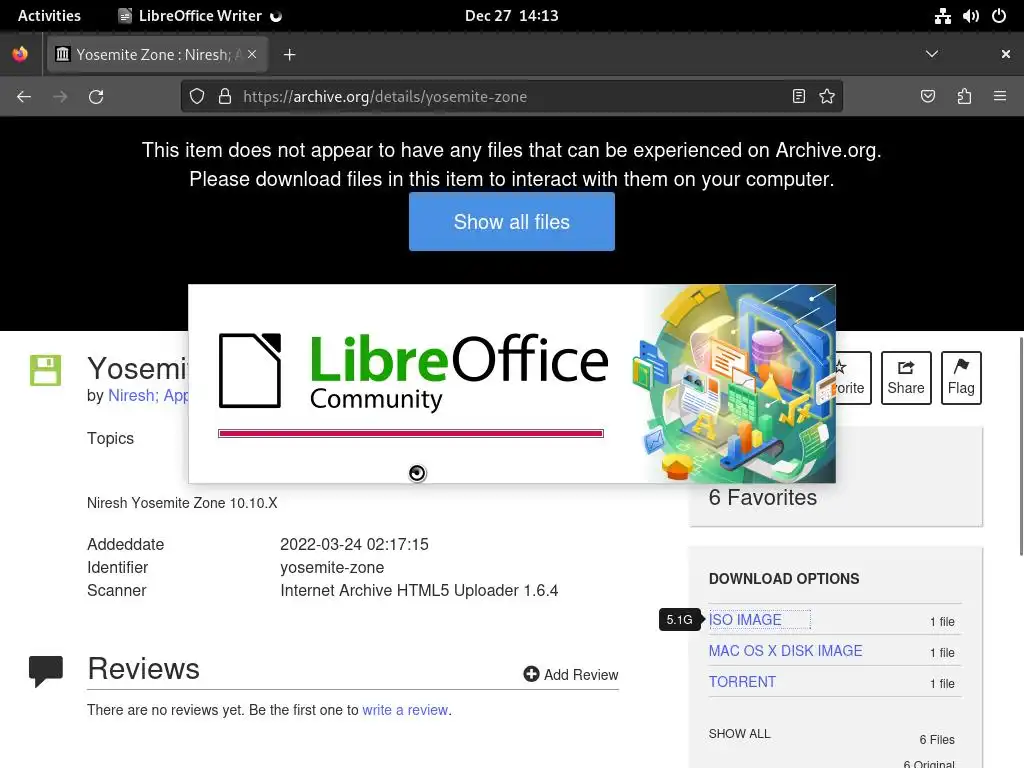Click the 6 Files count
The height and width of the screenshot is (768, 1024).
[936, 739]
